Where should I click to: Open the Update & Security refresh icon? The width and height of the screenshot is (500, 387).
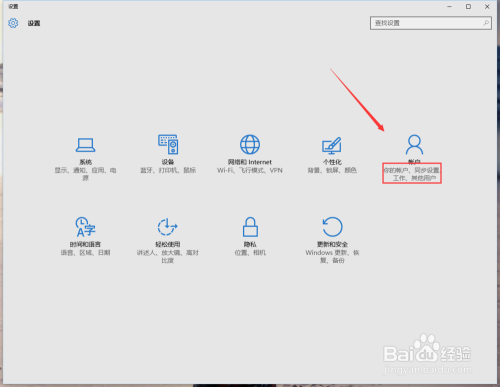(332, 227)
